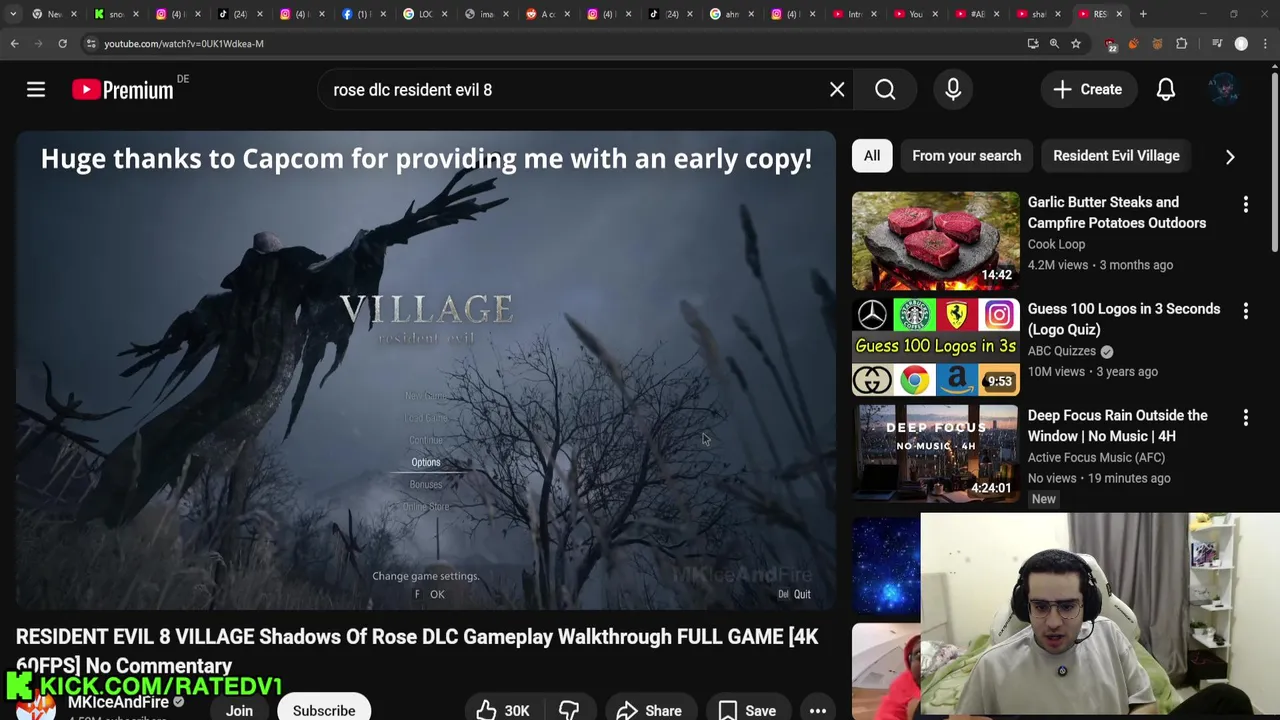Visit Active Focus Music (AFC) channel

point(1096,457)
